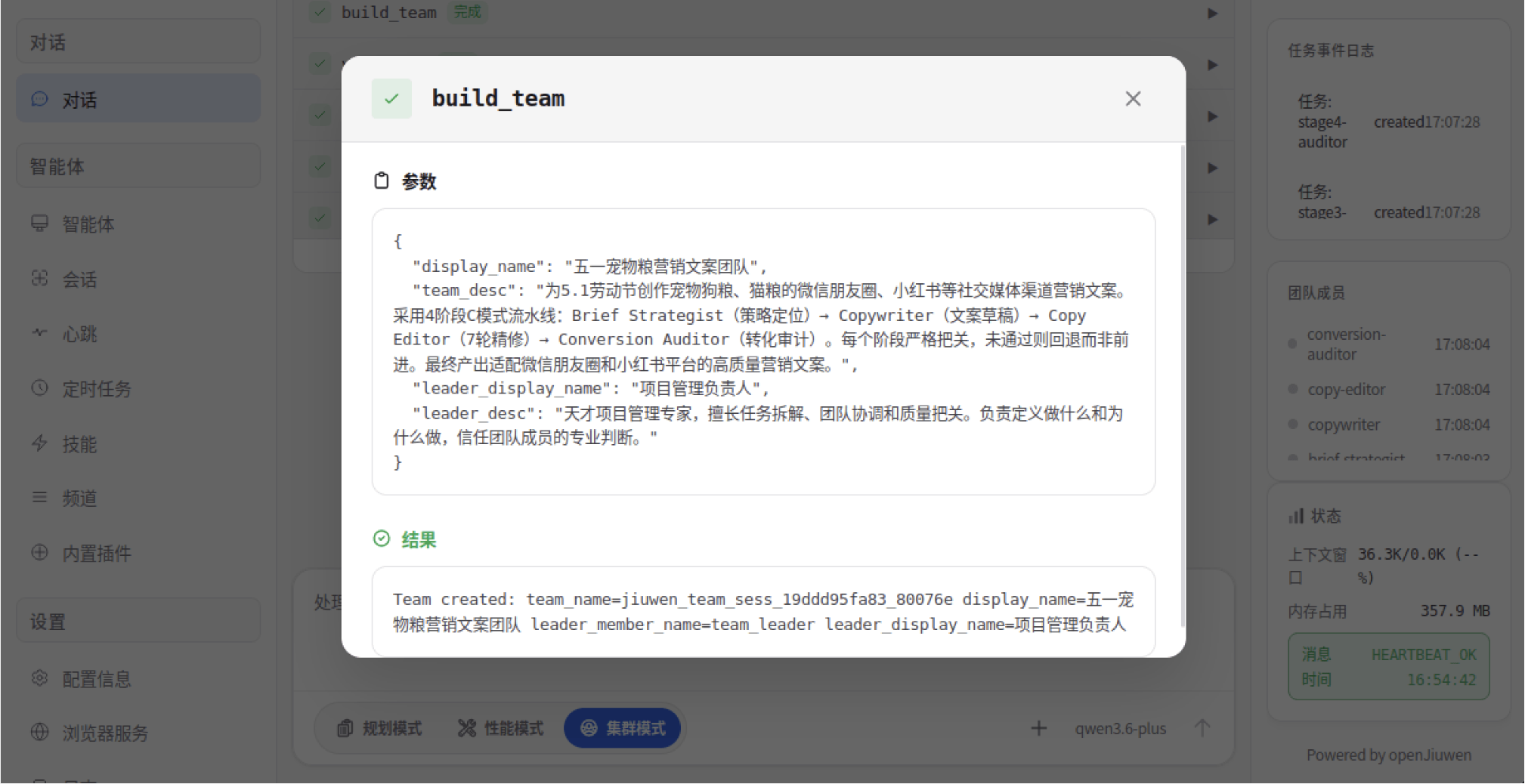Image resolution: width=1525 pixels, height=784 pixels.
Task: Select copy-editor team member
Action: click(x=1389, y=390)
